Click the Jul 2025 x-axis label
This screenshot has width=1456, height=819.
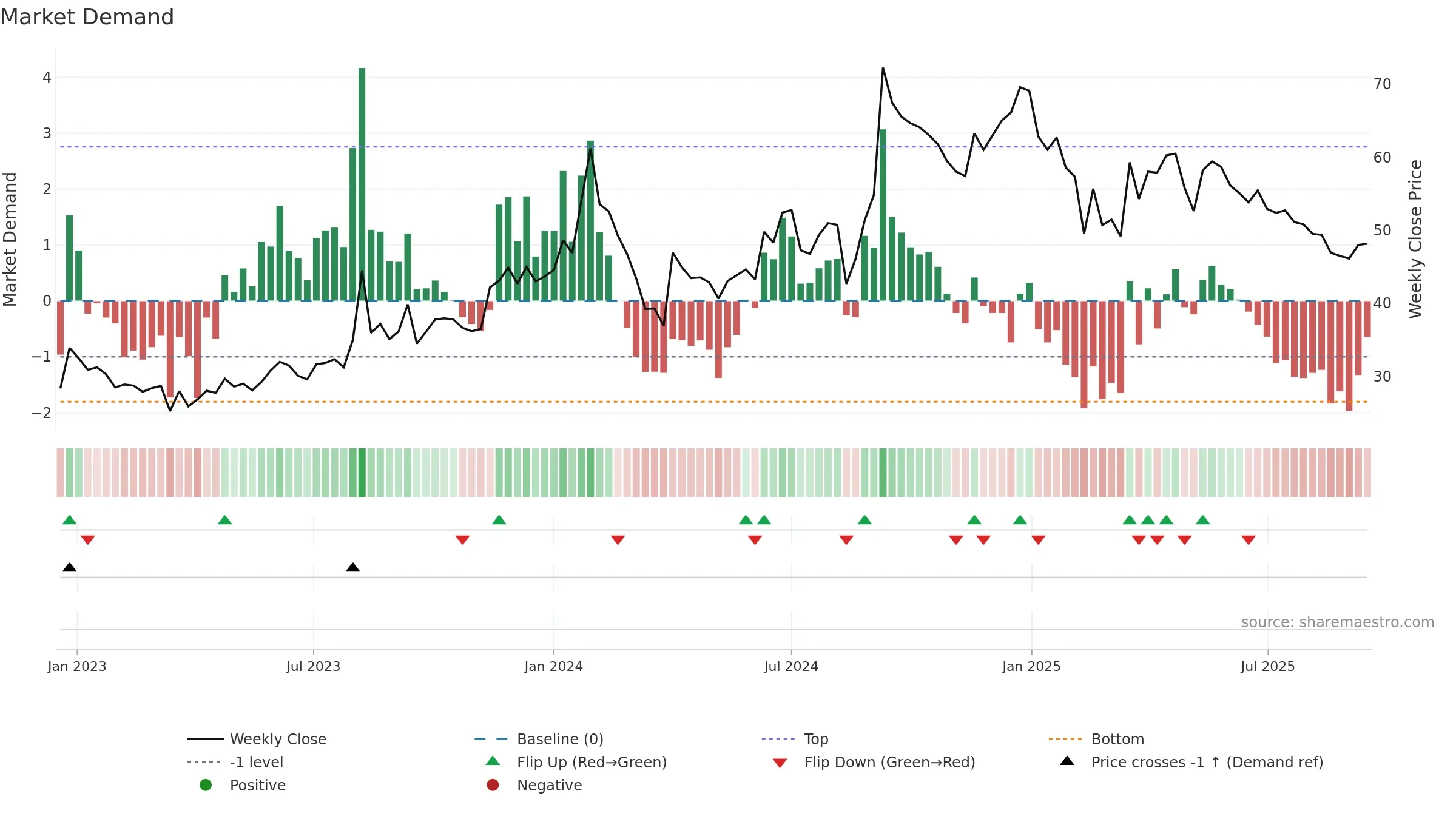[1268, 667]
